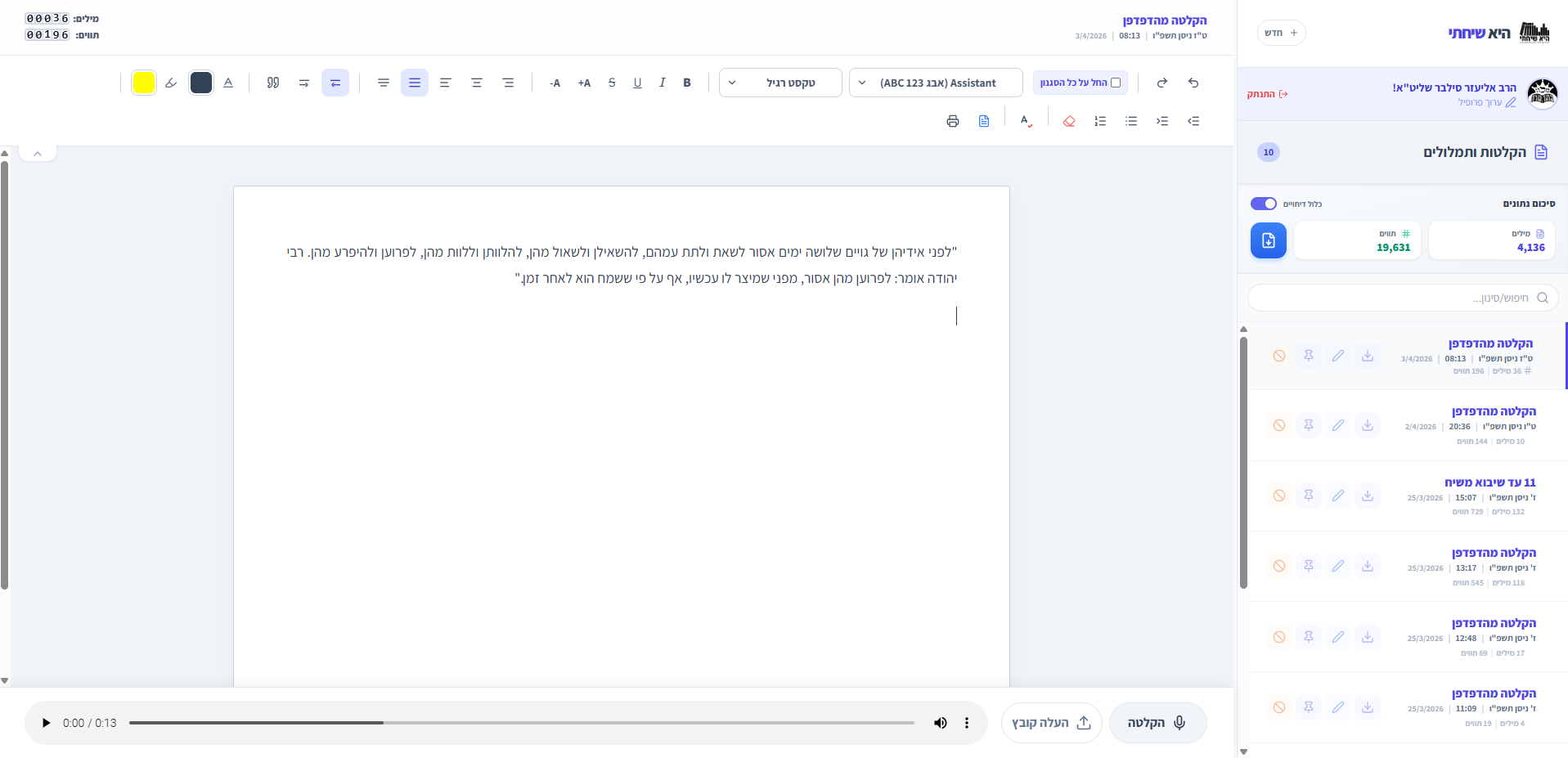Open the 'טקסט רגיל' style dropdown
This screenshot has width=1568, height=758.
780,83
